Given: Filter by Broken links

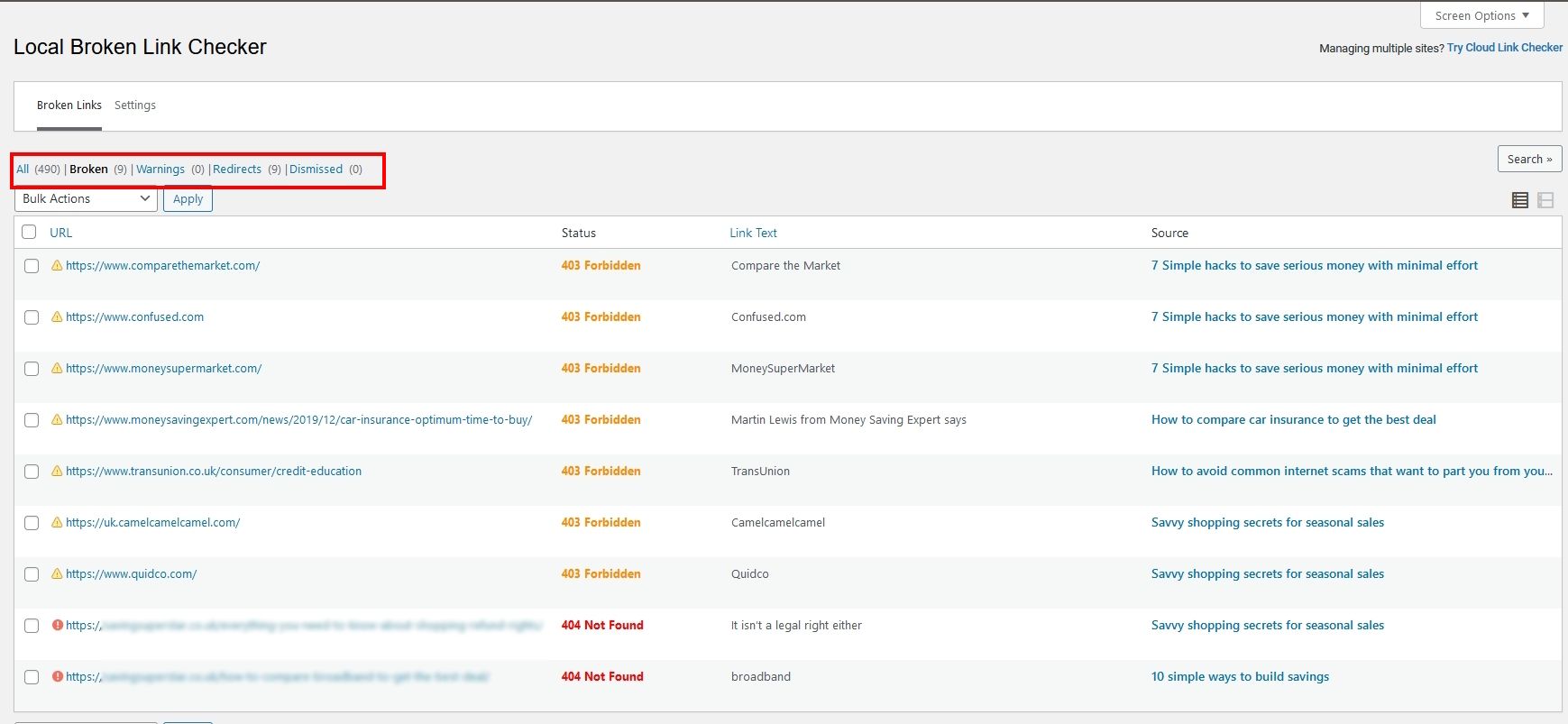Looking at the screenshot, I should pos(88,170).
